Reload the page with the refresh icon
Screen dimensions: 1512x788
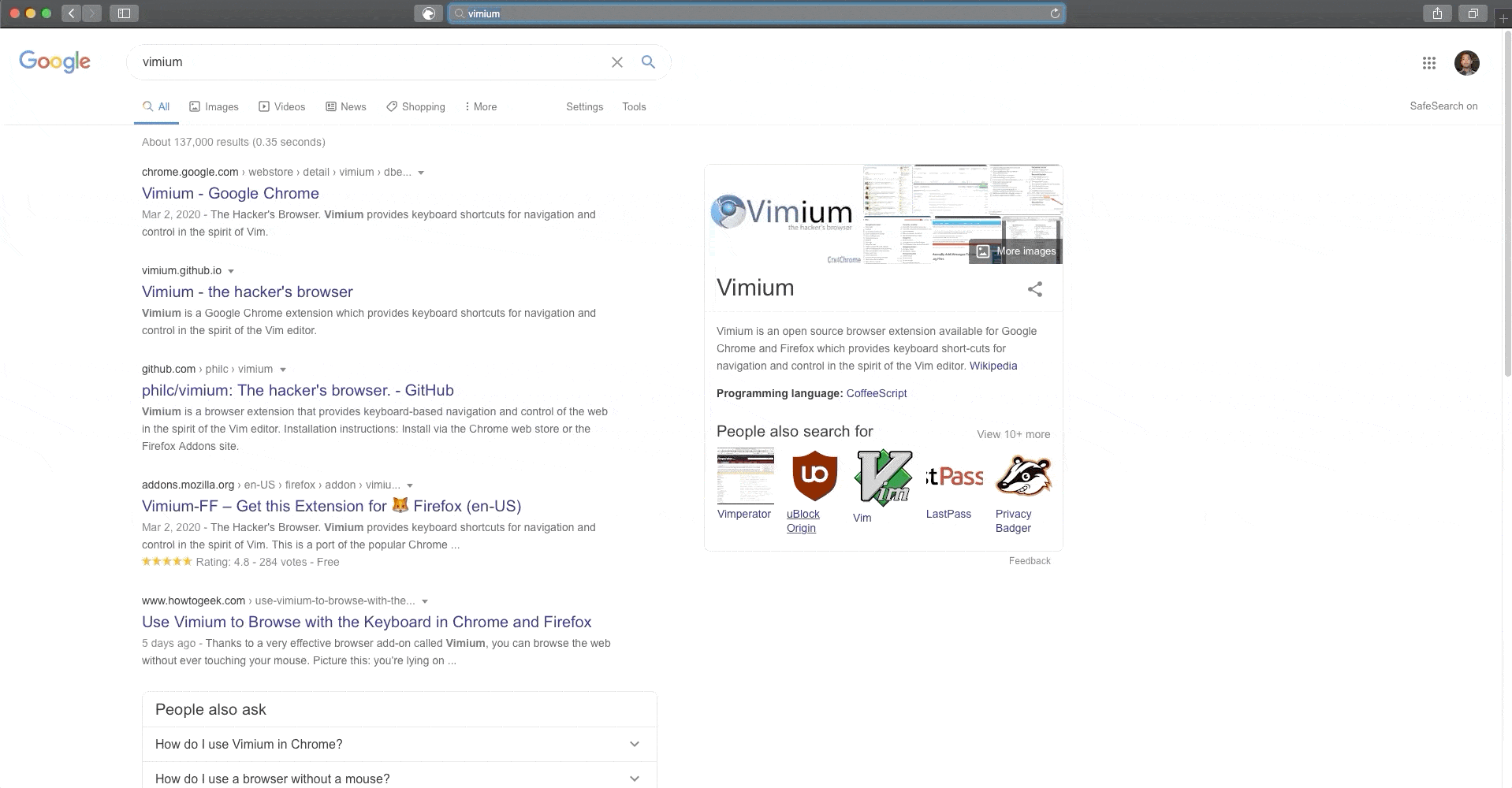[1055, 13]
